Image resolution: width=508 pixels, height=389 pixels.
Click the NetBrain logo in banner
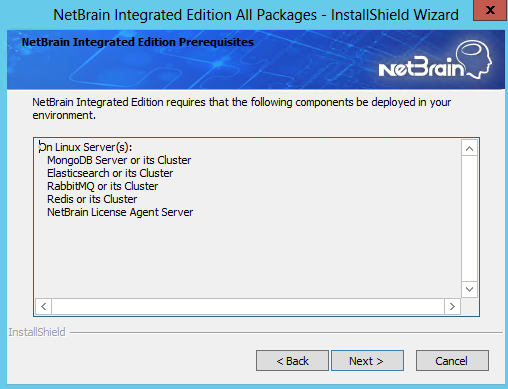click(x=435, y=60)
